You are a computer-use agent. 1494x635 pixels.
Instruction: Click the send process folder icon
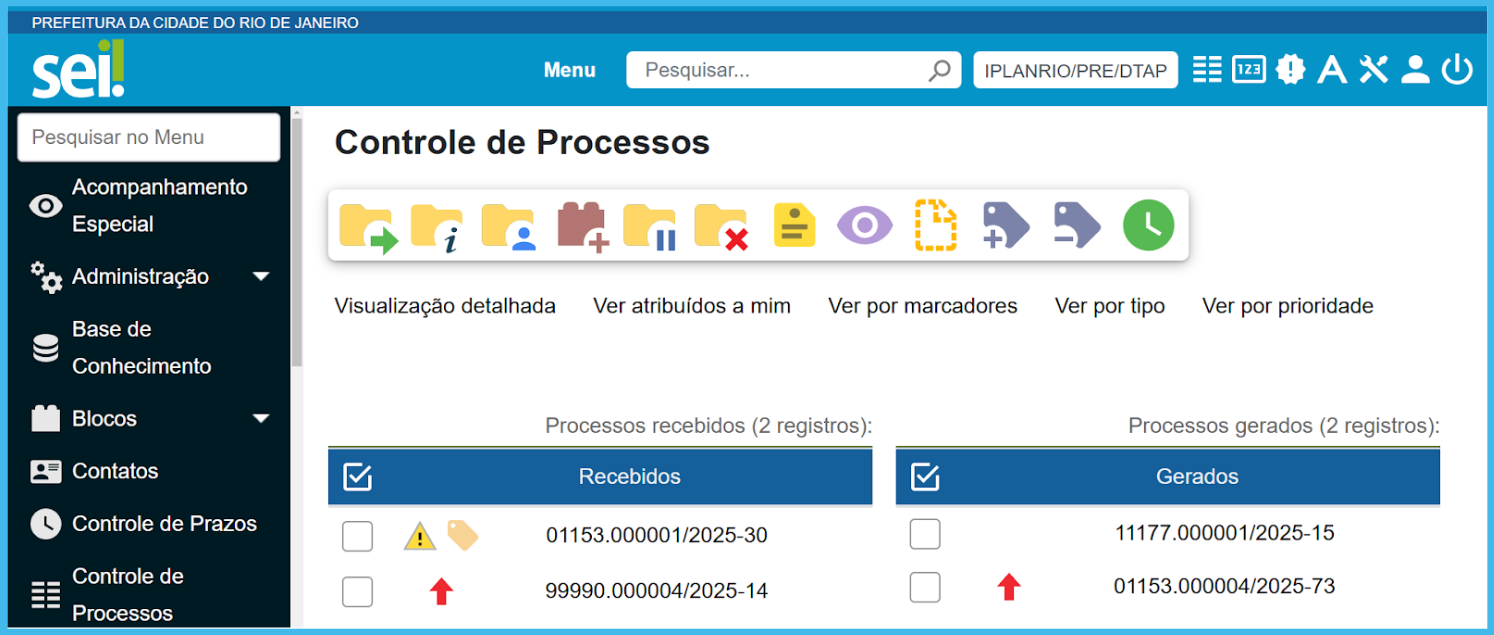pyautogui.click(x=368, y=226)
